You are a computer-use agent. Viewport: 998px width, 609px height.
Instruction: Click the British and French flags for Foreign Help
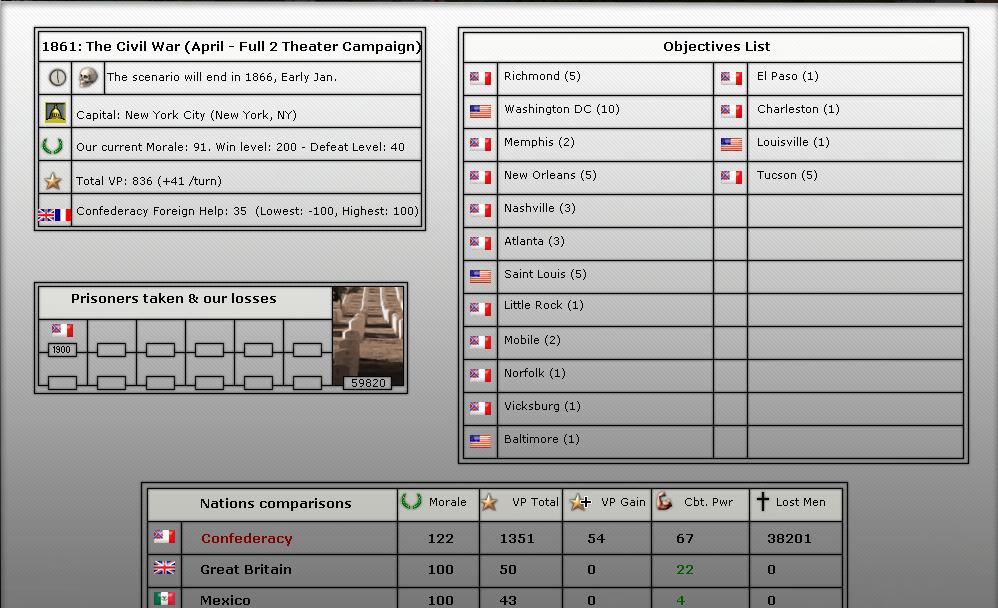[54, 214]
